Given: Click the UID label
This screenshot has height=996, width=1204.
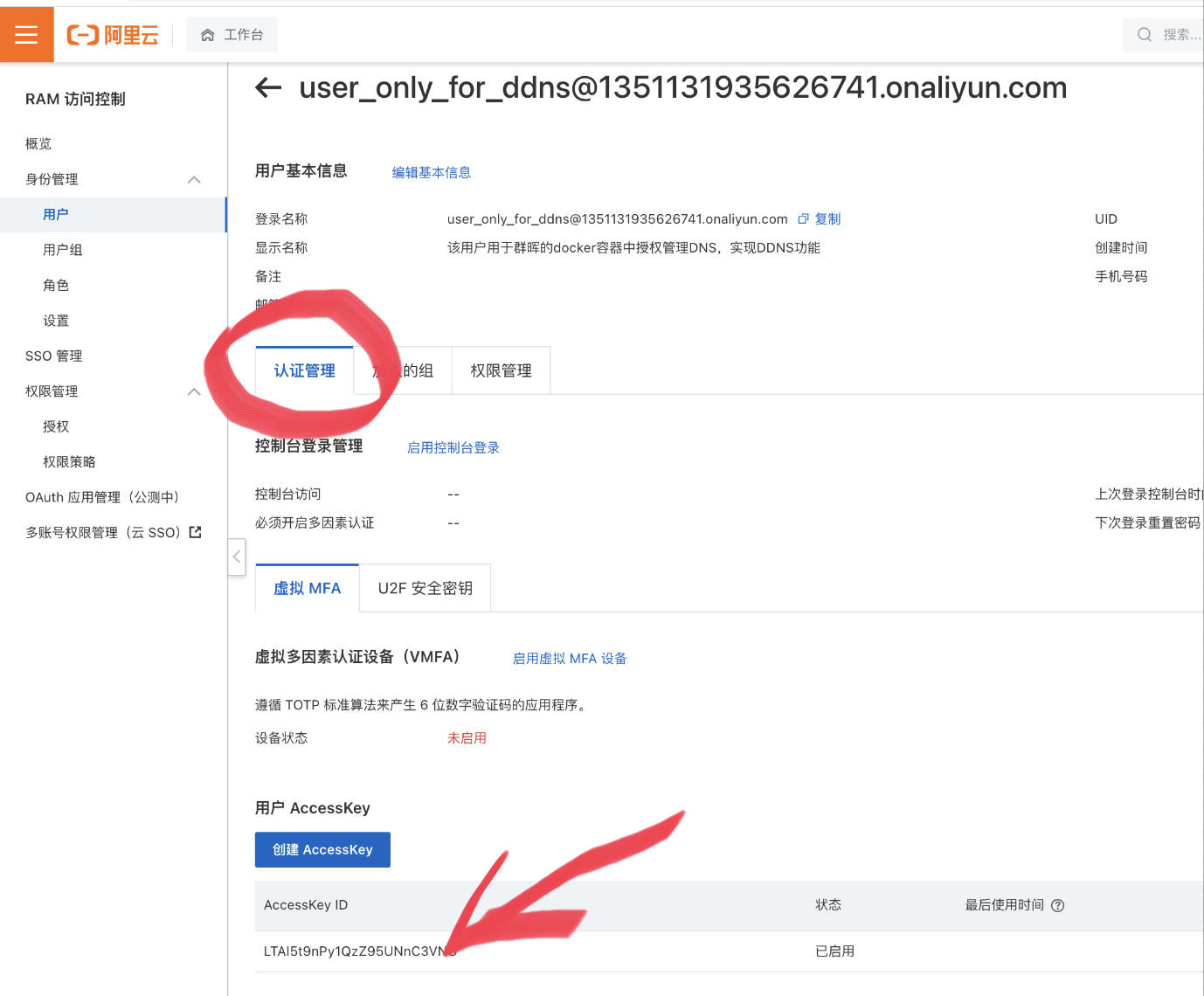Looking at the screenshot, I should (x=1106, y=219).
